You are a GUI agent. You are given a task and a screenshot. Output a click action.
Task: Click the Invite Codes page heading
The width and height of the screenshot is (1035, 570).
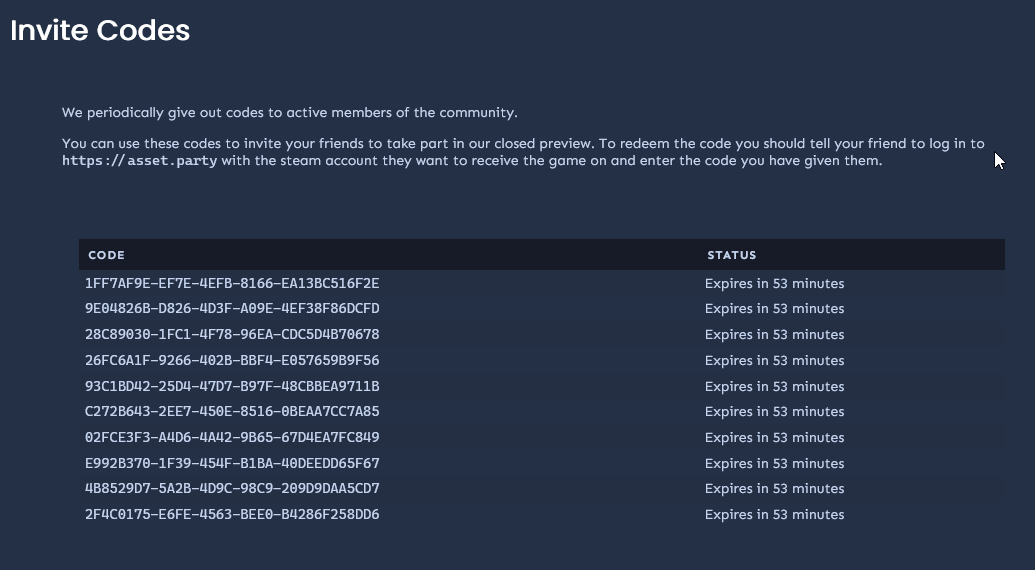[x=100, y=30]
